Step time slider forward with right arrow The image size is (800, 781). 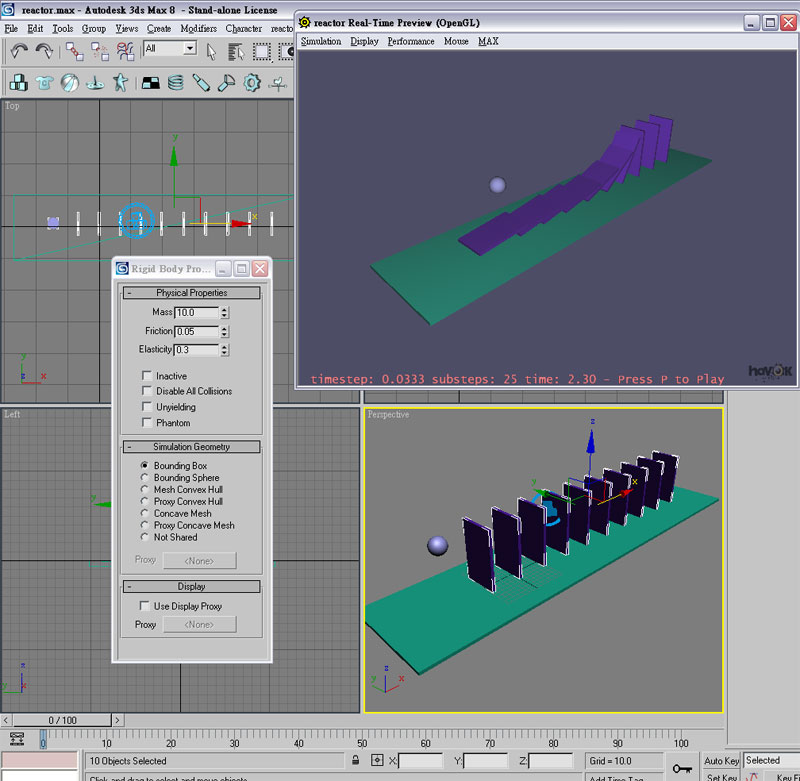[x=117, y=720]
